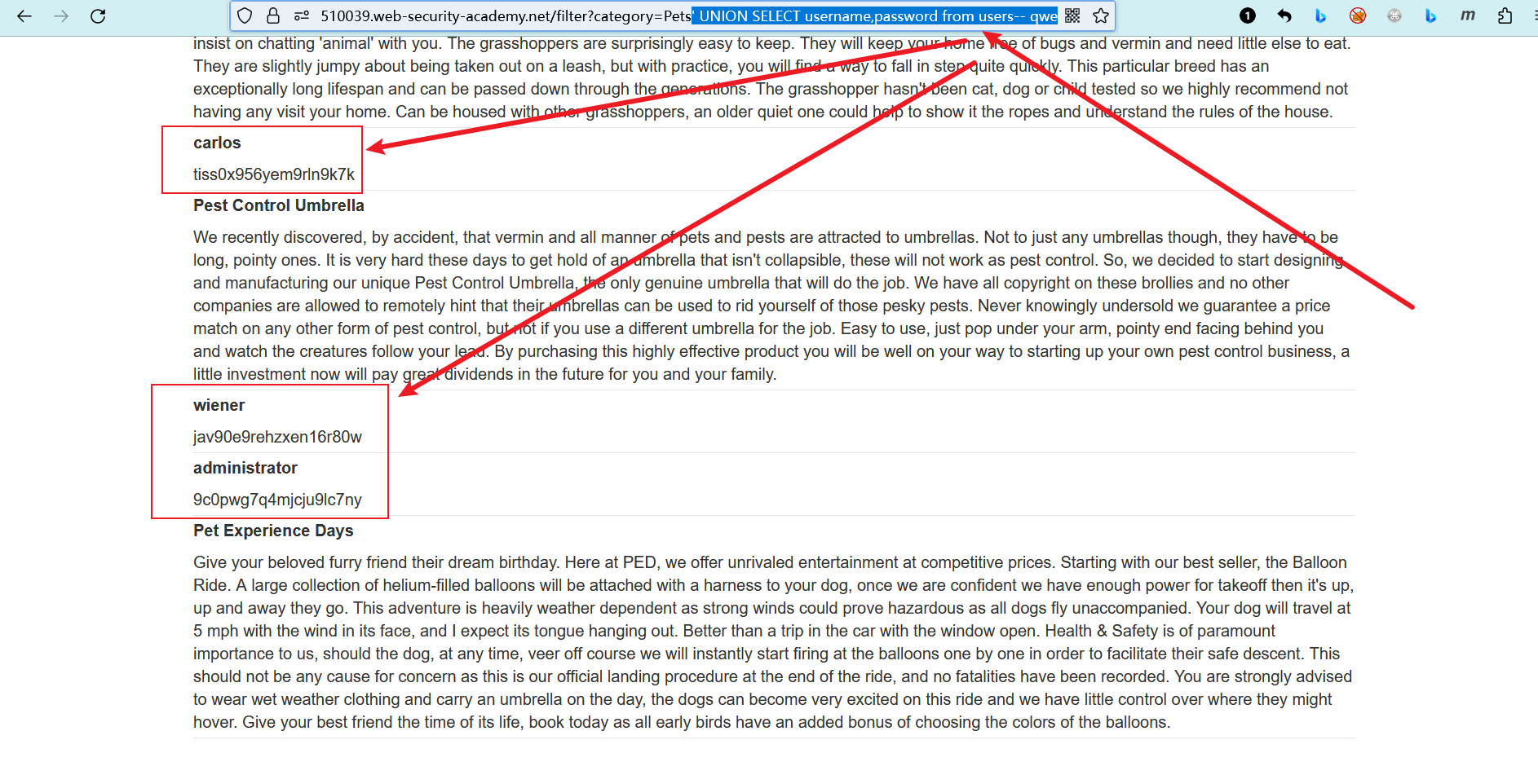The image size is (1538, 784).
Task: Click the curved back-arrow extension icon
Action: [1284, 15]
